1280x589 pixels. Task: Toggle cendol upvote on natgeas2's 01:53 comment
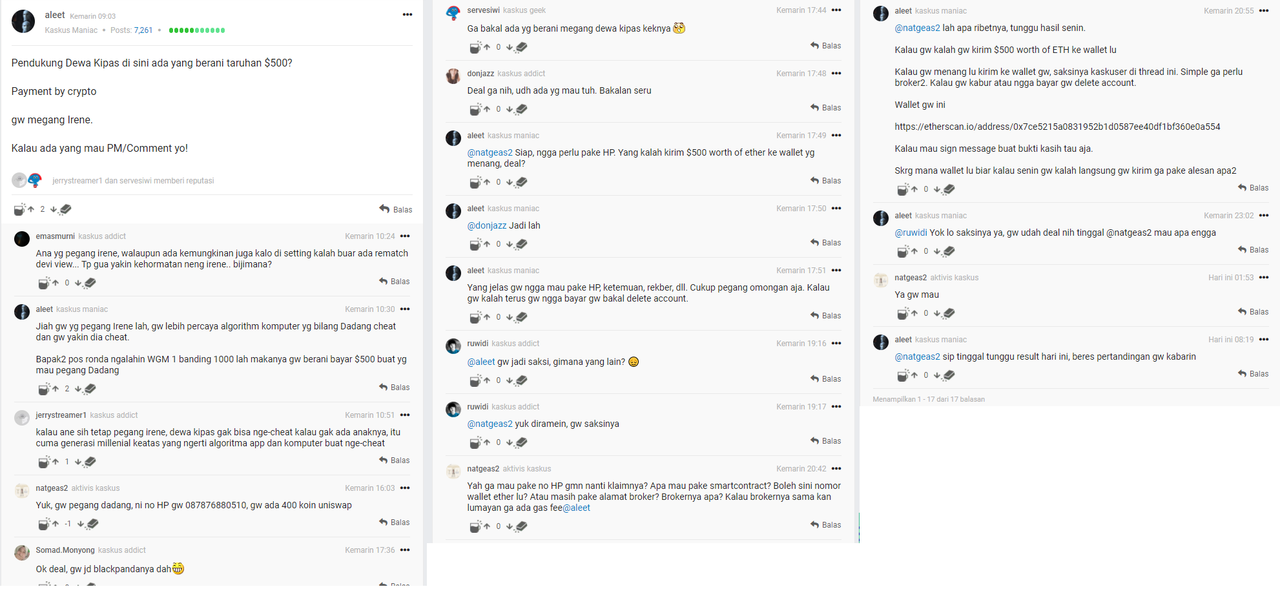(x=904, y=313)
